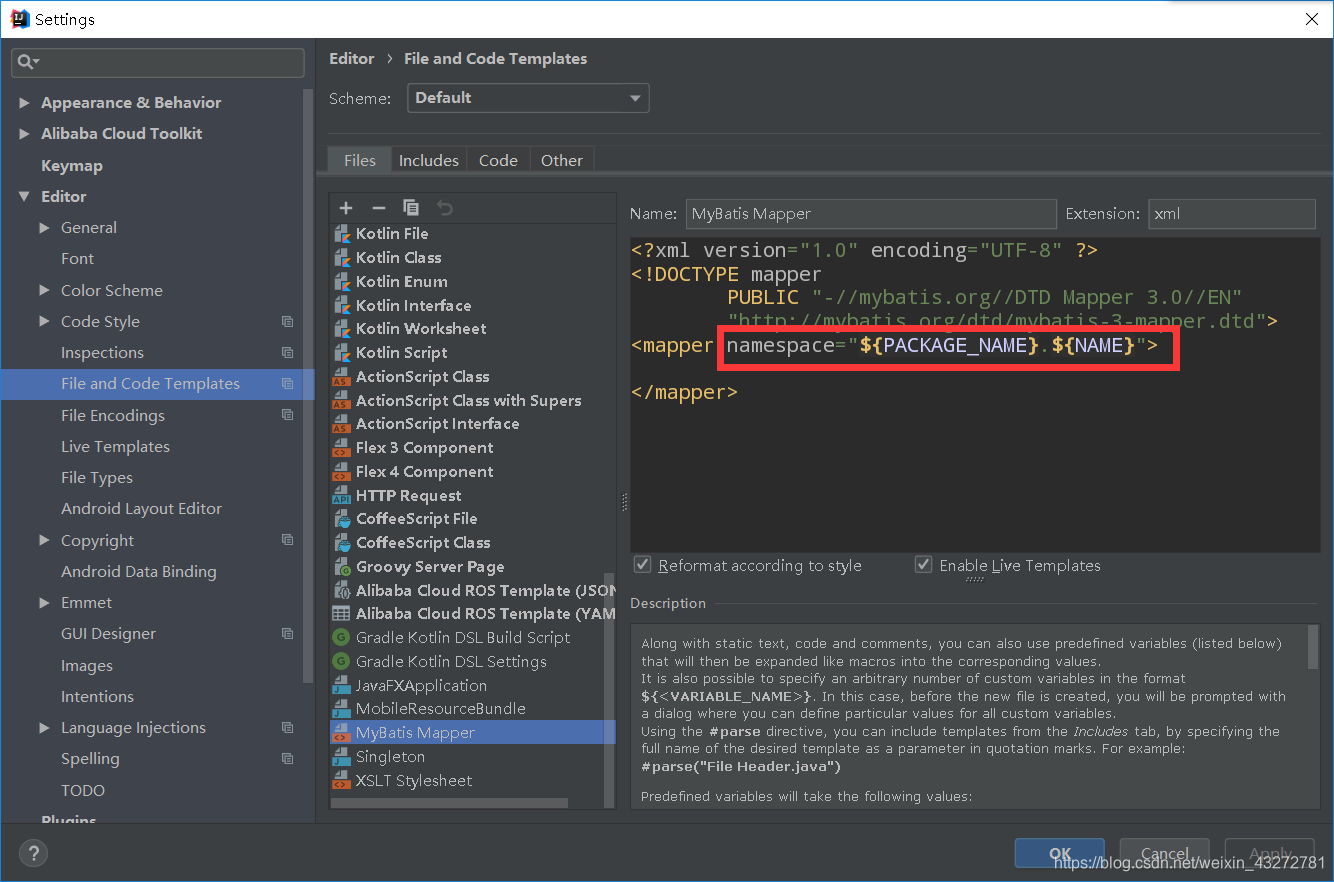Click the Groovy Server Page icon
Screen dimensions: 1334x882
(341, 567)
